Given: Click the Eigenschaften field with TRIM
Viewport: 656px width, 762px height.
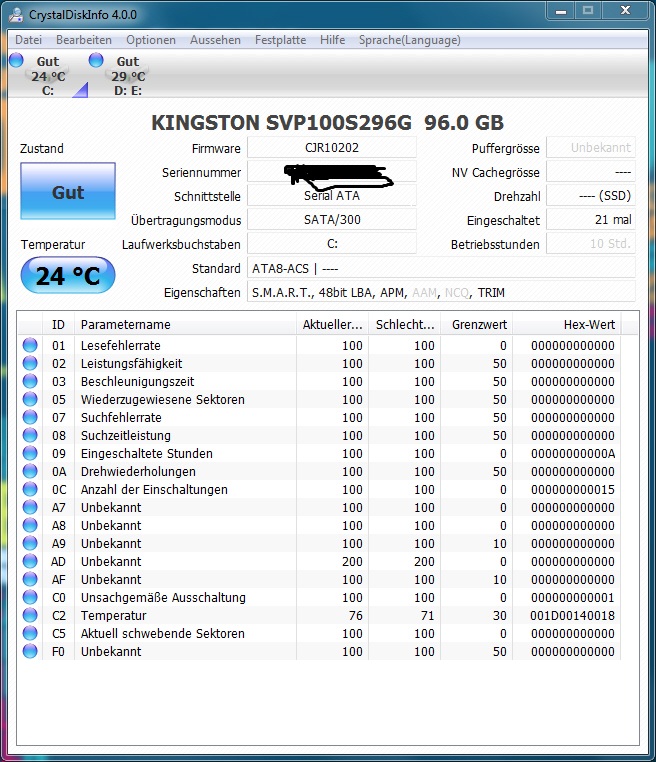Looking at the screenshot, I should pyautogui.click(x=441, y=292).
